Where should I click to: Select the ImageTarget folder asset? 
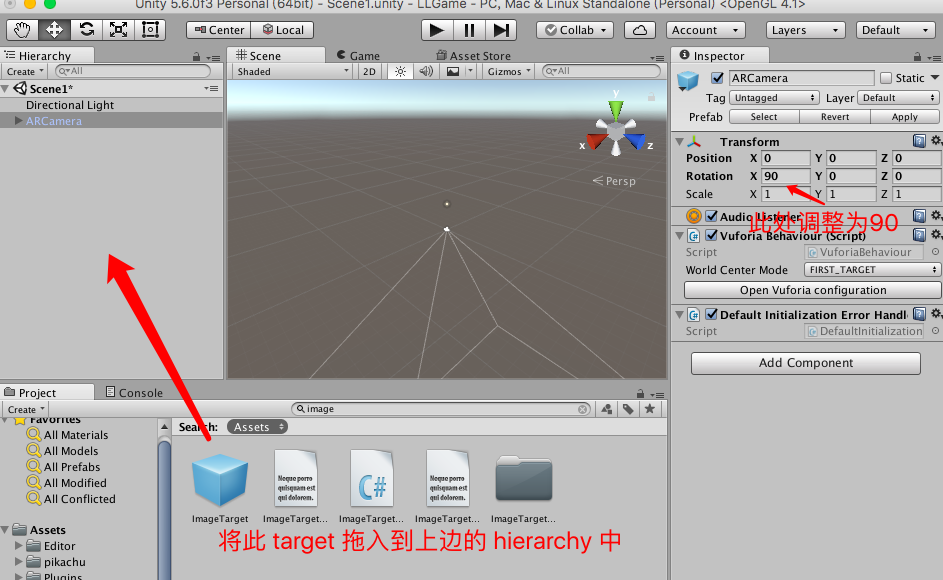pyautogui.click(x=523, y=478)
